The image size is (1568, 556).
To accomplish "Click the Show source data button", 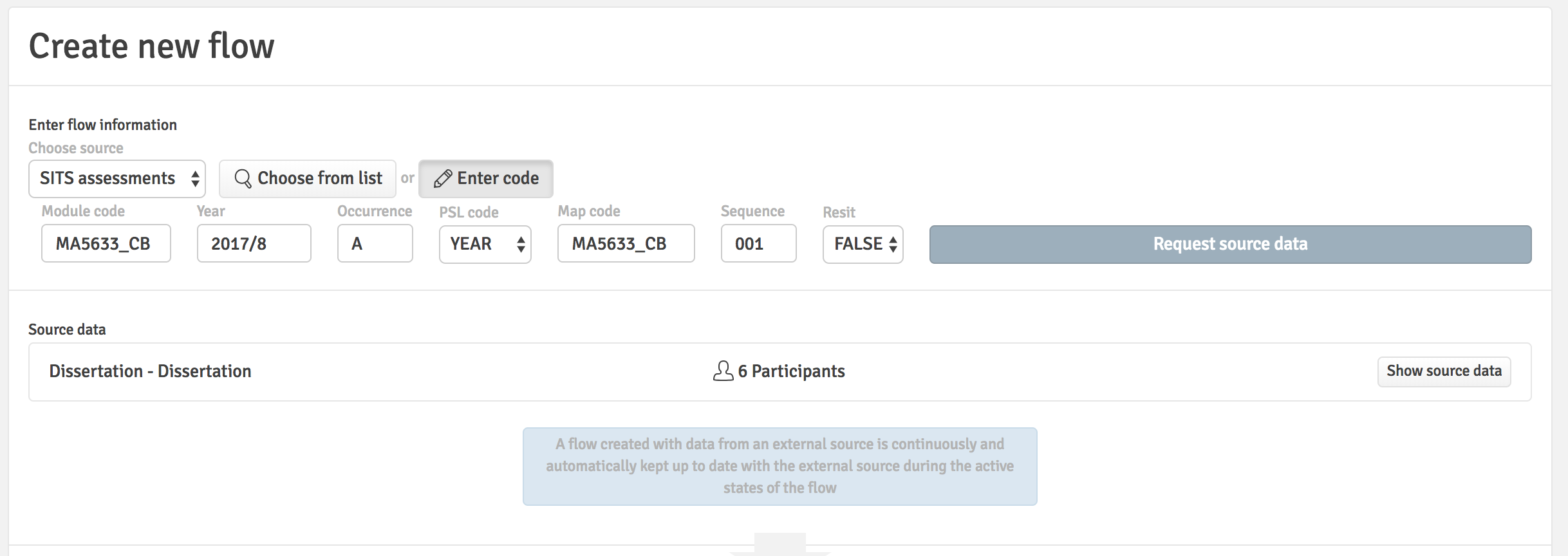I will tap(1444, 371).
